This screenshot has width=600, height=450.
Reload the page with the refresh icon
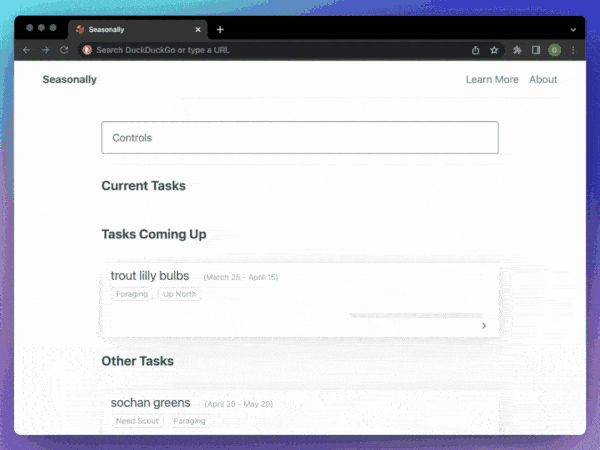pos(64,50)
